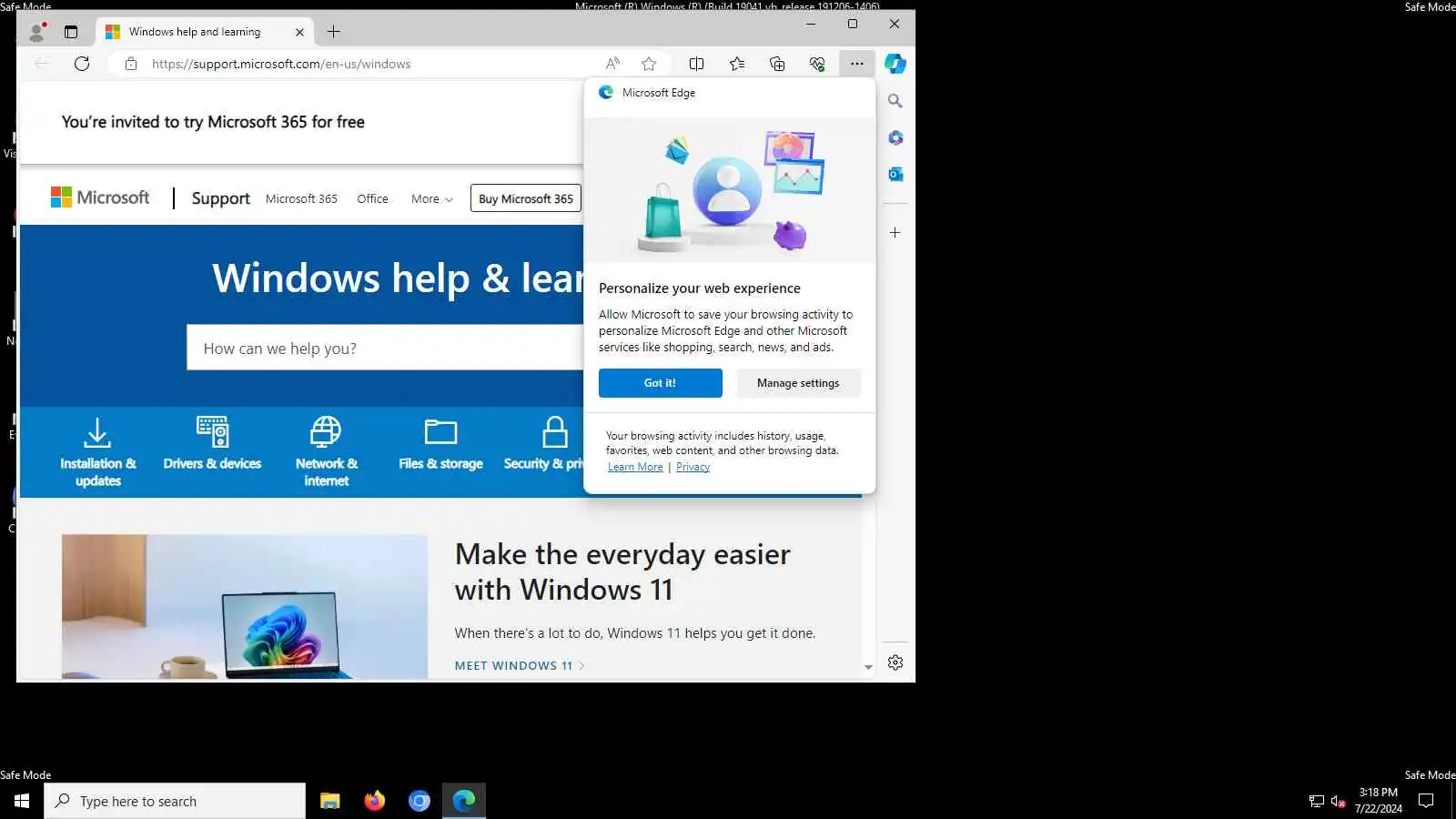The height and width of the screenshot is (819, 1456).
Task: Open the notification center icon
Action: [x=1426, y=801]
